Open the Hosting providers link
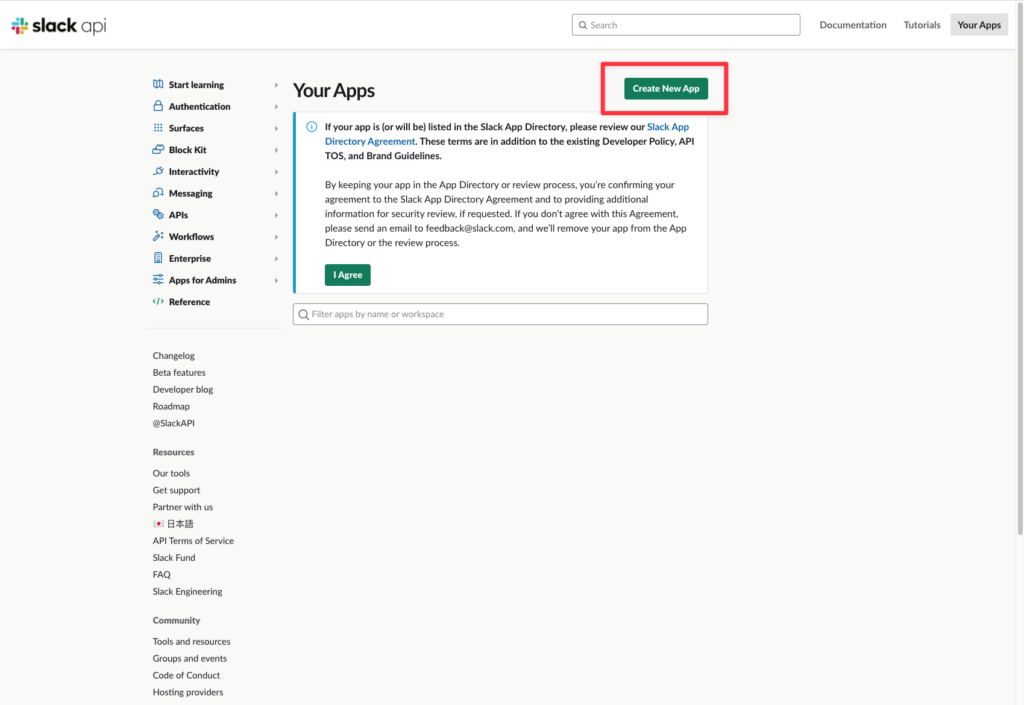Screen dimensions: 1024x705 tap(188, 693)
